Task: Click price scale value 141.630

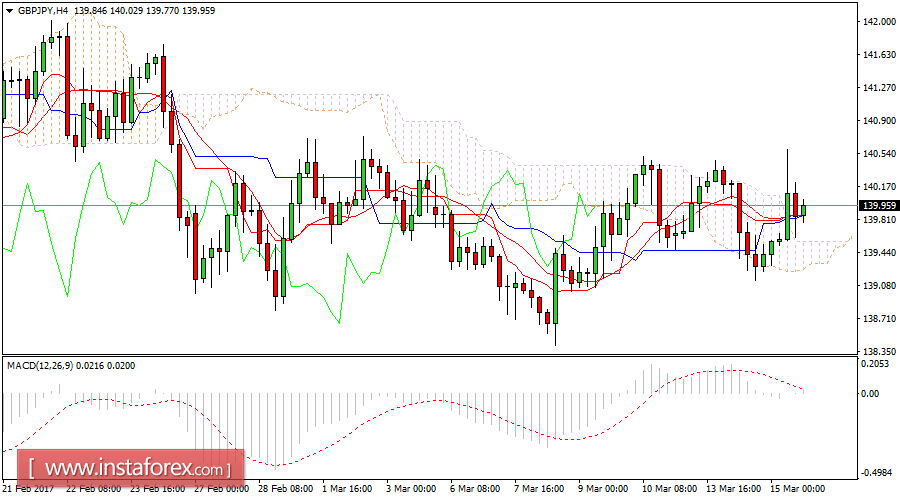Action: click(x=879, y=55)
